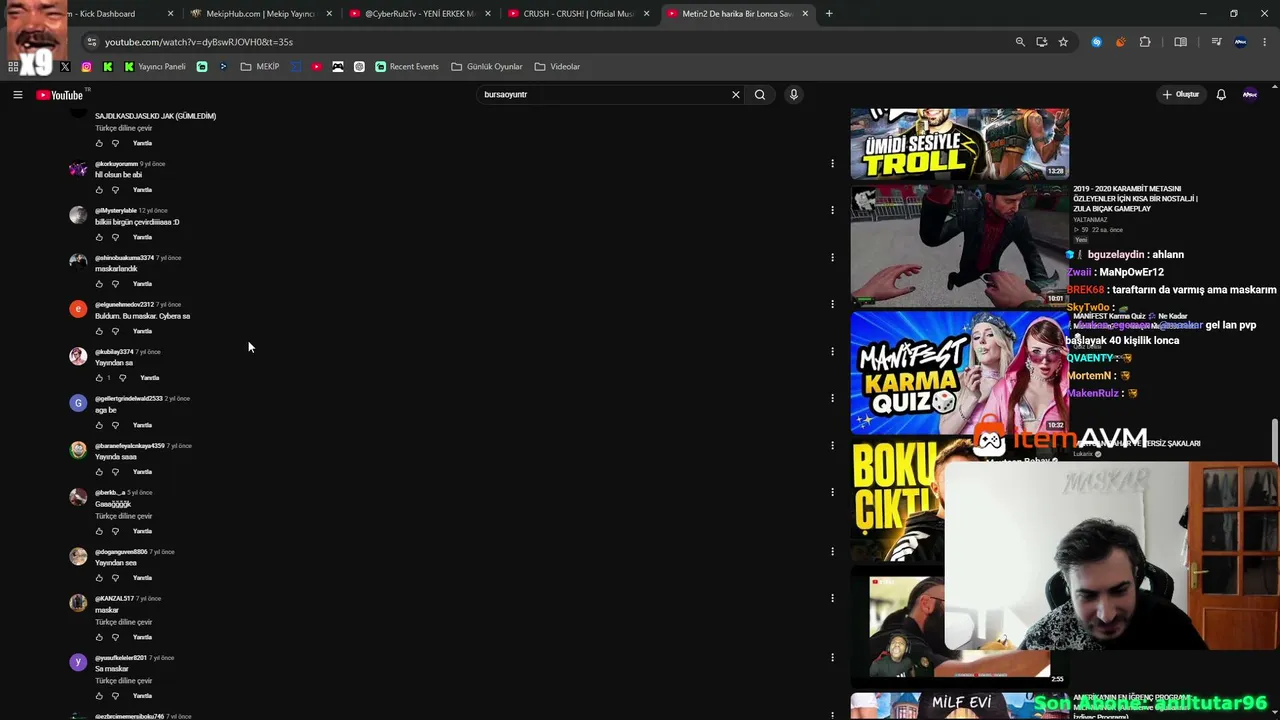Open the Günlük Oyunlar bookmarks folder
The height and width of the screenshot is (720, 1280).
487,67
